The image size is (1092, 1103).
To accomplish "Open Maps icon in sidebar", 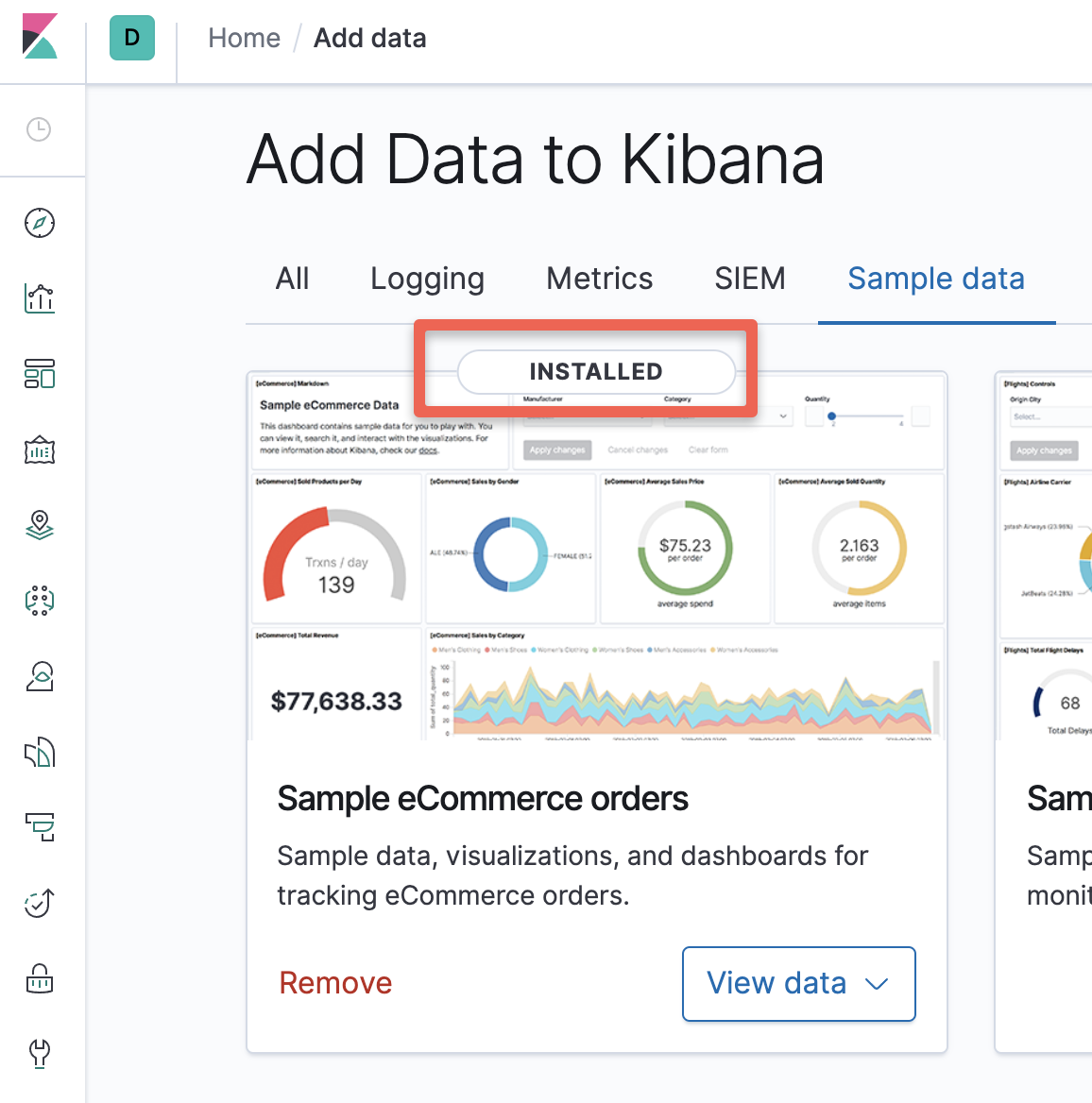I will coord(40,525).
